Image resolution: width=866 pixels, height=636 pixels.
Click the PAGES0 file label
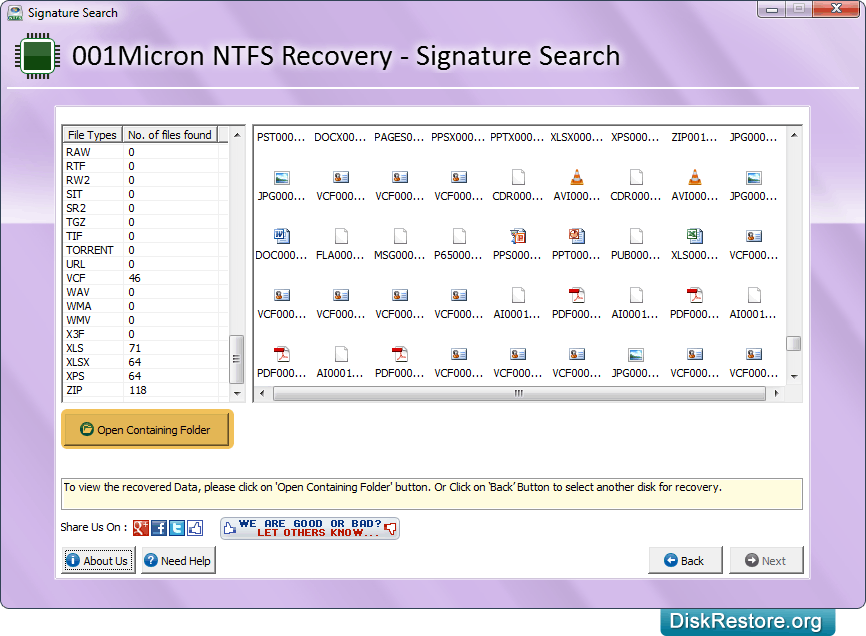(399, 137)
